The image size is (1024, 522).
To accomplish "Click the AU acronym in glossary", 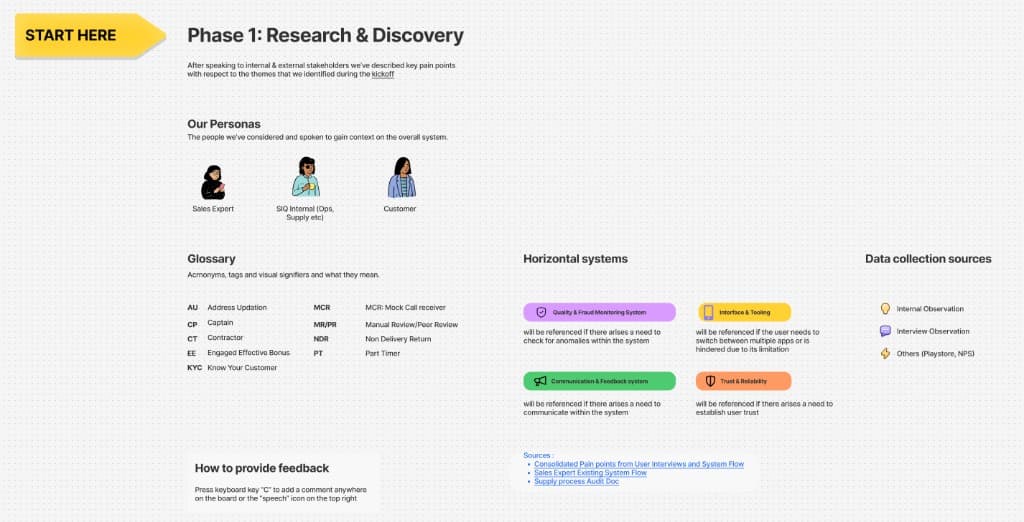I will [x=193, y=308].
